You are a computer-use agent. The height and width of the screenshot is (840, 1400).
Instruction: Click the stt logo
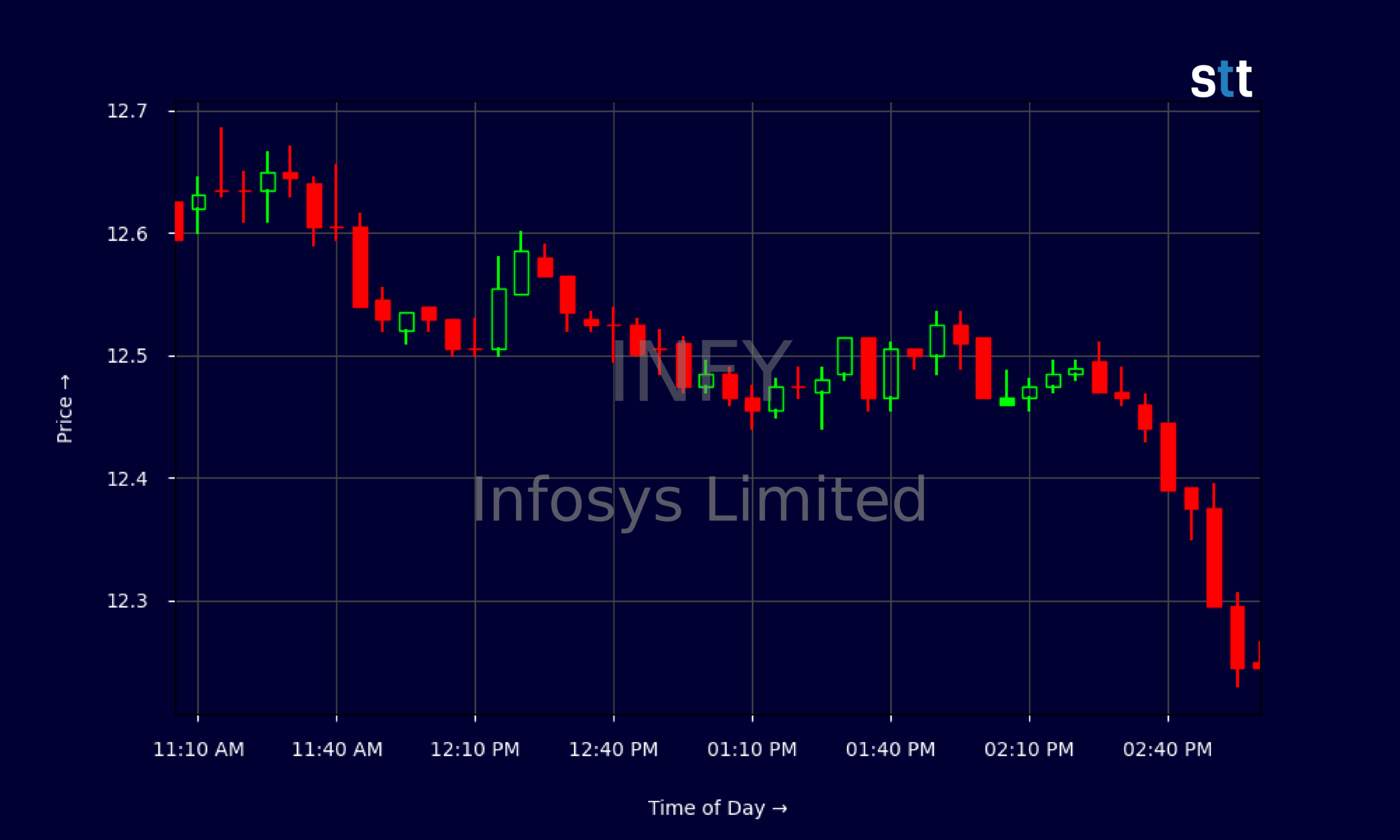tap(1221, 79)
